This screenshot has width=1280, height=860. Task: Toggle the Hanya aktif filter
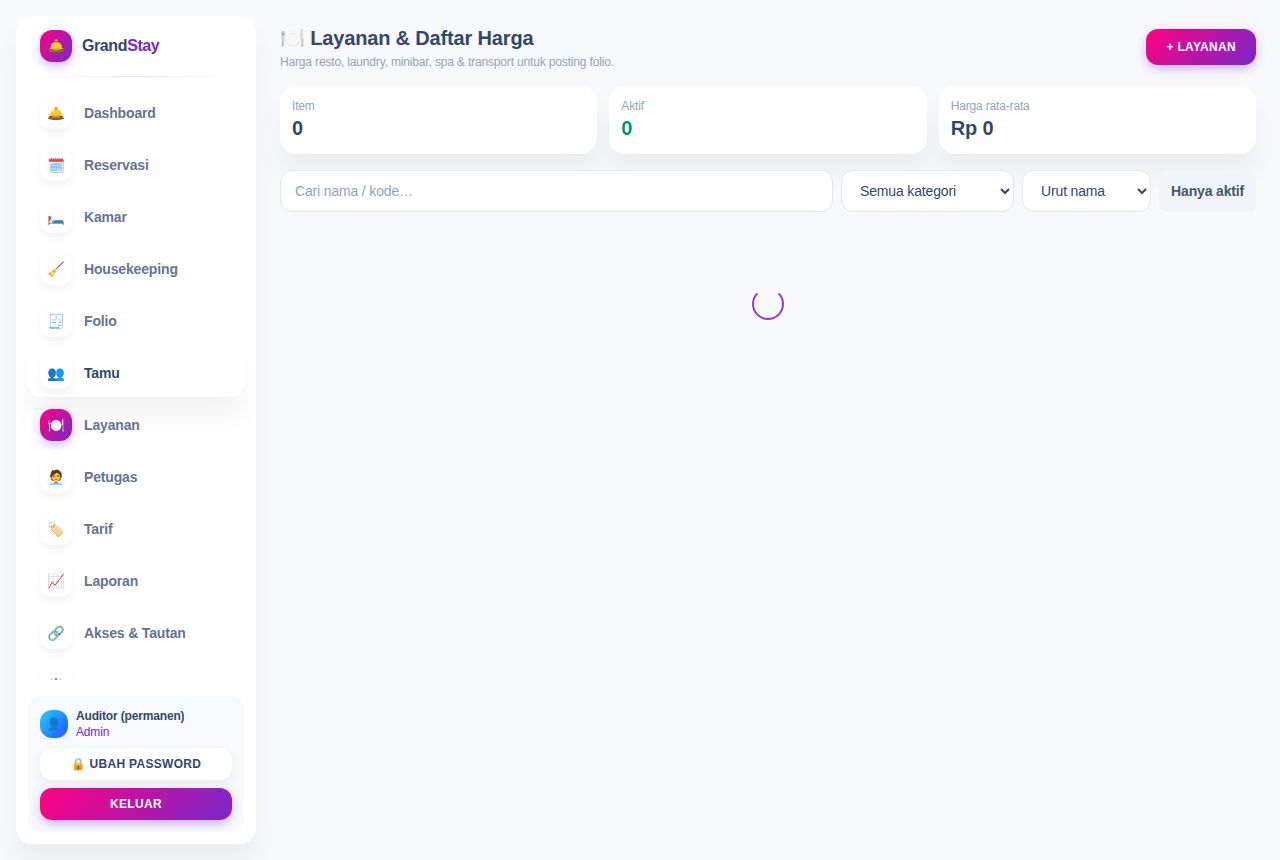pos(1207,191)
